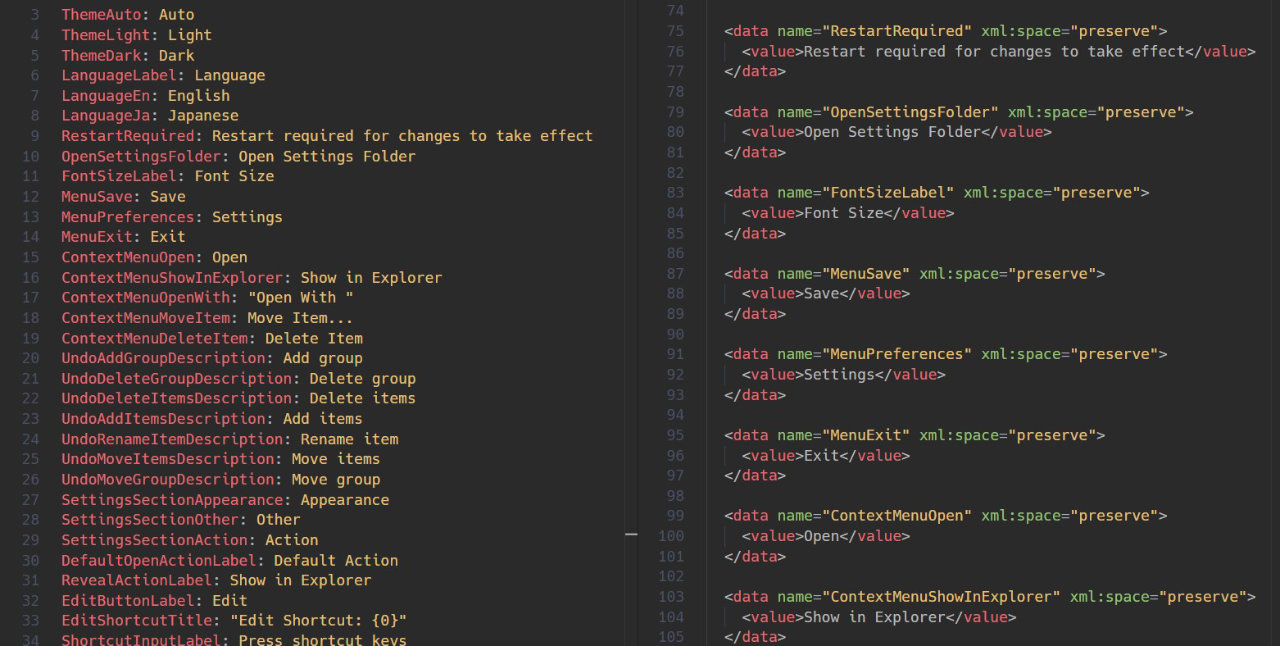The height and width of the screenshot is (646, 1280).
Task: Click the UndoMoveItemsDescription key
Action: click(x=168, y=459)
